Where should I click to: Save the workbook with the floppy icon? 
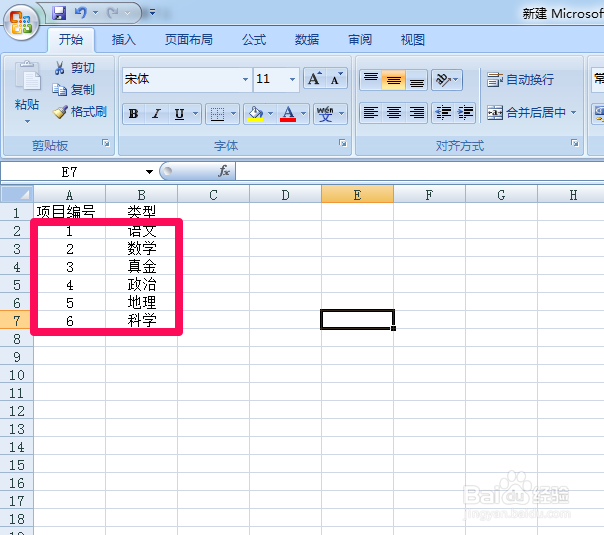(59, 13)
